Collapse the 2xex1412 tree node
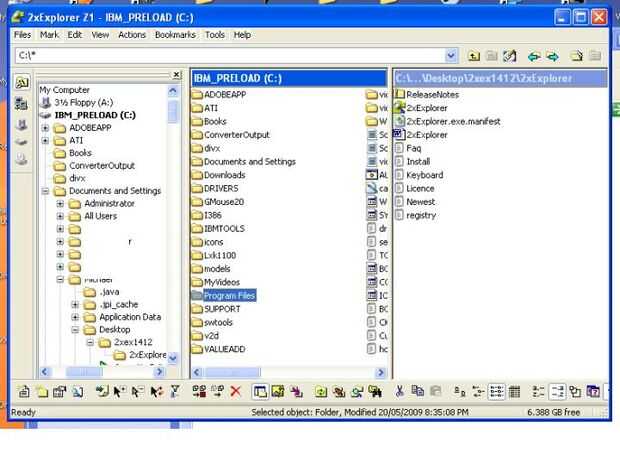 (x=90, y=342)
